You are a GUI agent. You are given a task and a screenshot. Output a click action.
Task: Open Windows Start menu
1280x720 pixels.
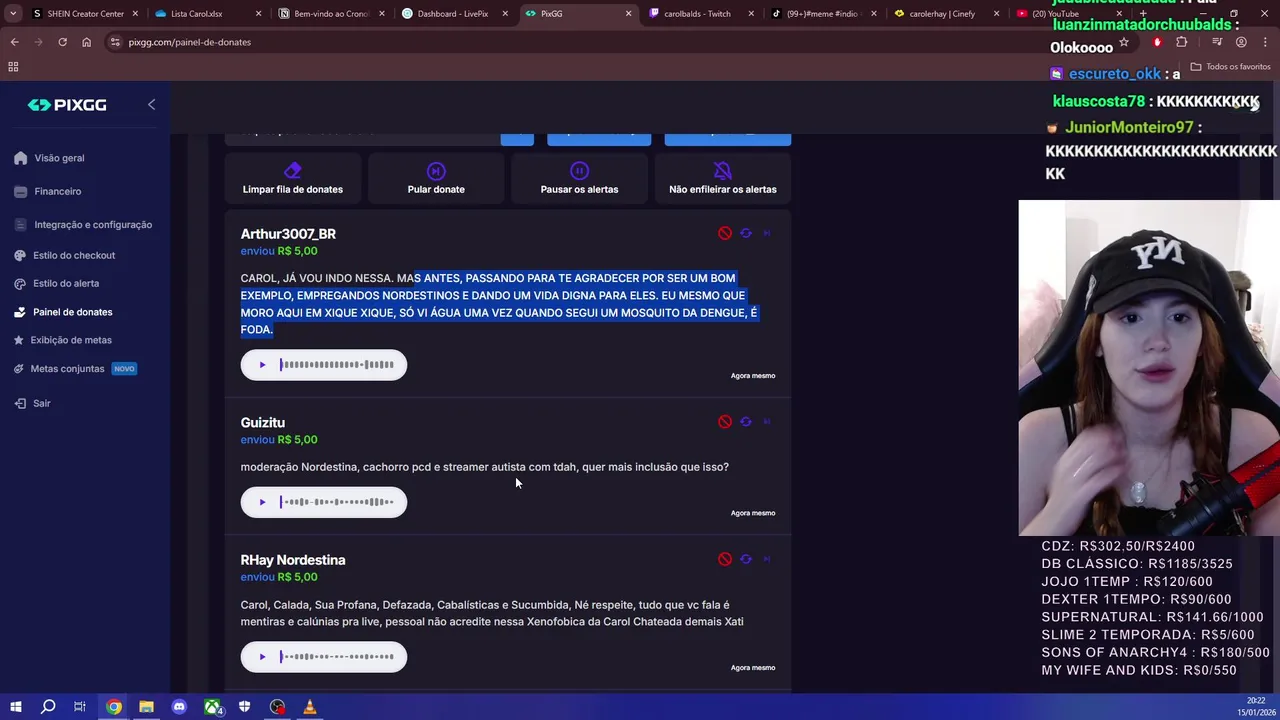14,707
